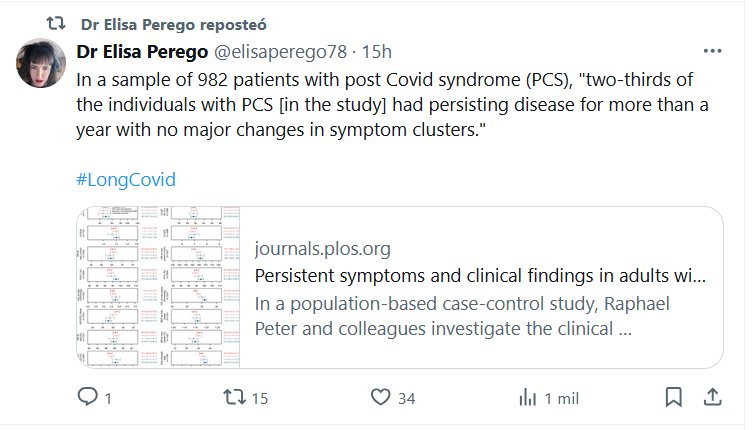
Task: Bookmark this post
Action: (x=675, y=398)
